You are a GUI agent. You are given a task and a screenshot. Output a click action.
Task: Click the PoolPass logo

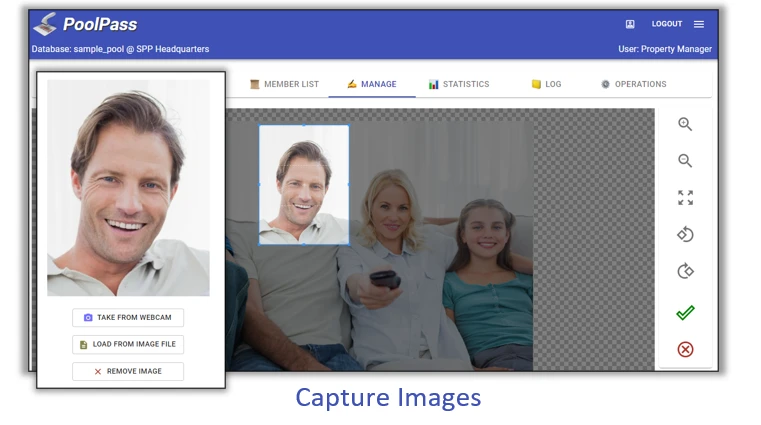click(x=86, y=24)
